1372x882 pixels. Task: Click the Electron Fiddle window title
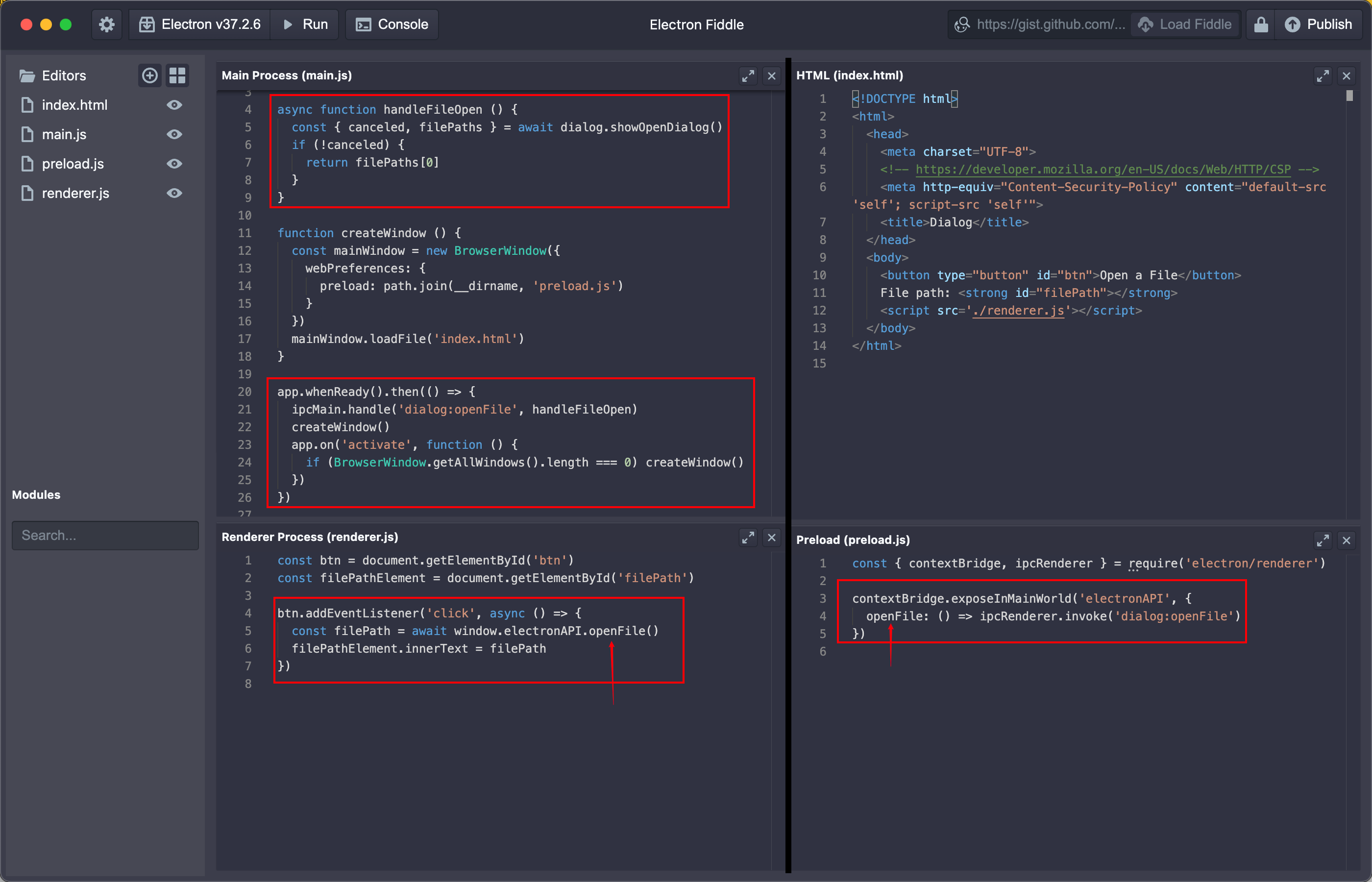click(x=696, y=24)
